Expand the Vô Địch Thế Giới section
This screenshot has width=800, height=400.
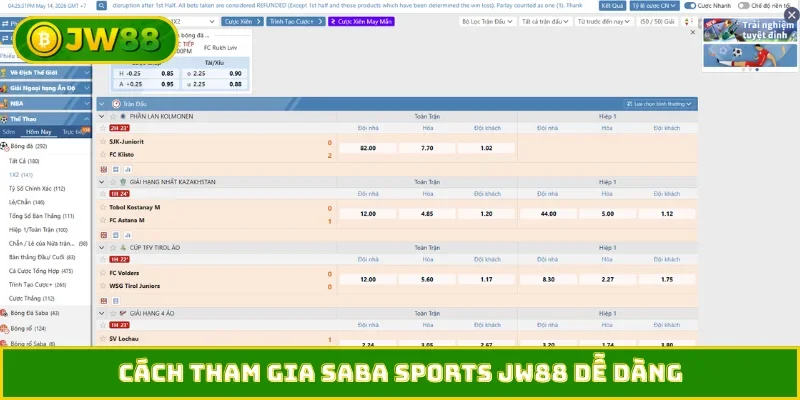point(46,72)
